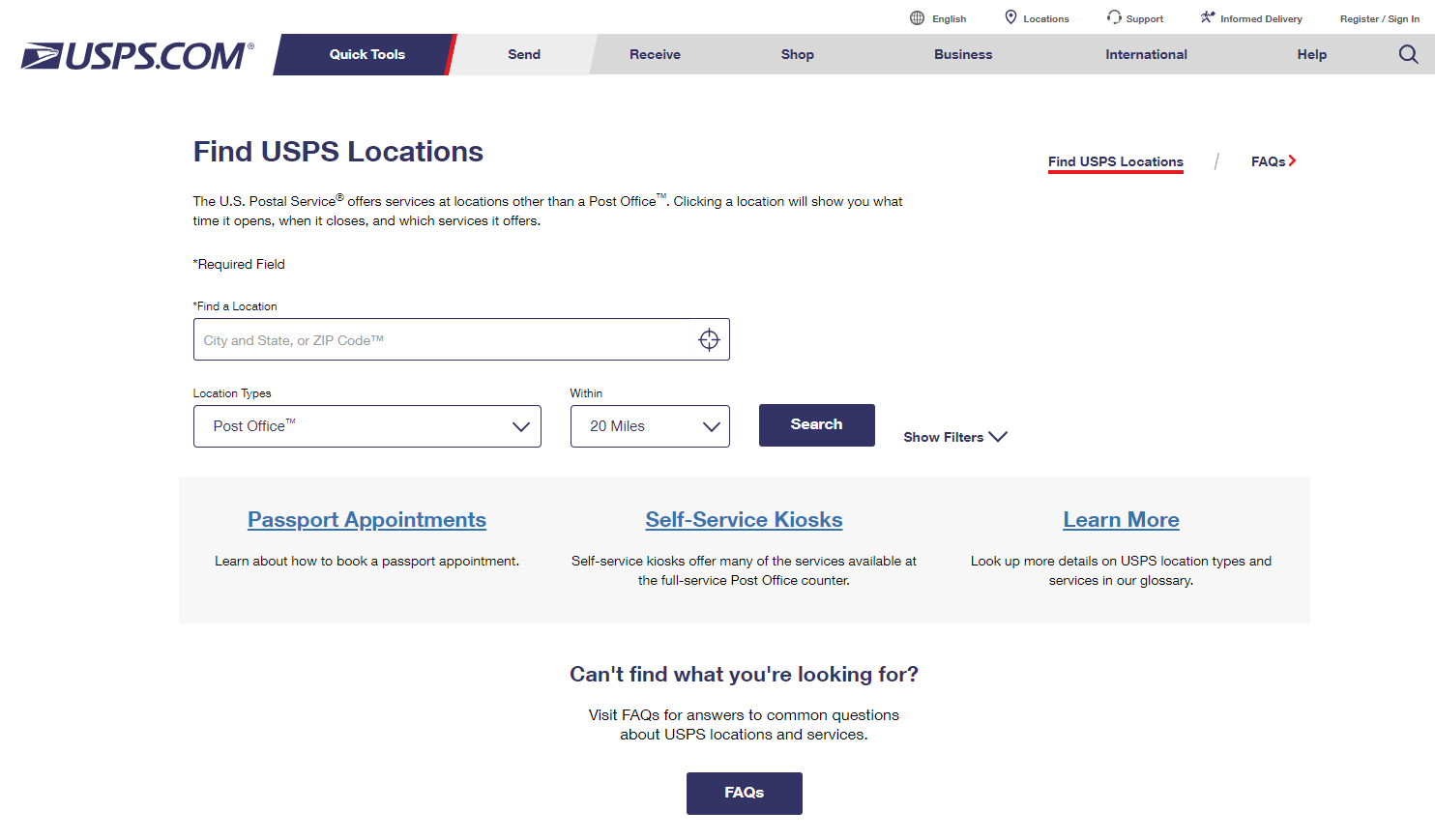
Task: Open the Send menu
Action: 524,54
